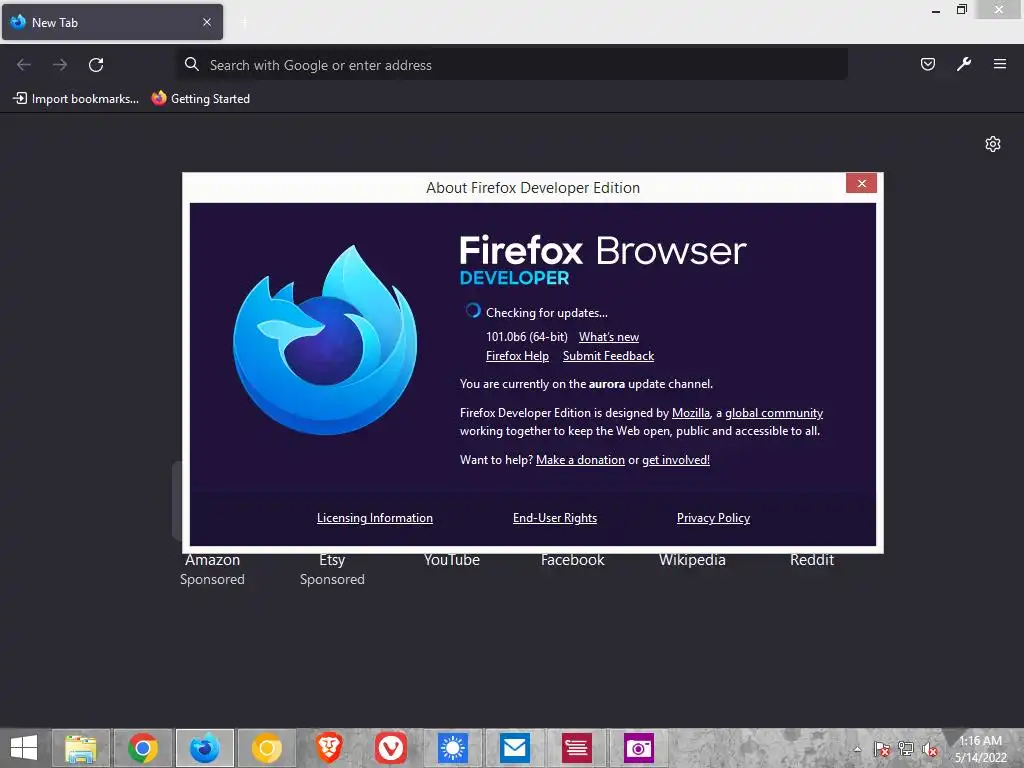Click the Firefox Developer Edition logo
1024x768 pixels.
[325, 340]
